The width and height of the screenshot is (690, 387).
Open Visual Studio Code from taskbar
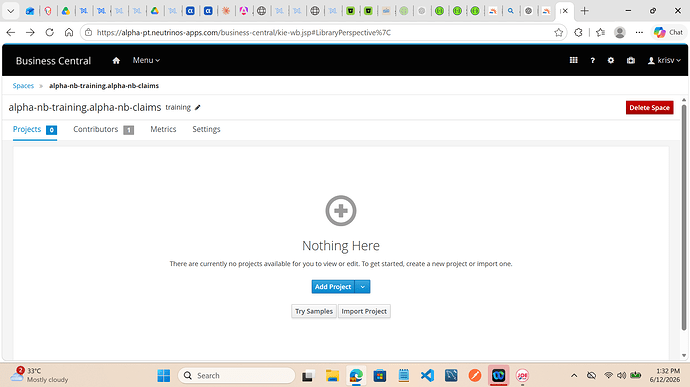click(x=427, y=376)
